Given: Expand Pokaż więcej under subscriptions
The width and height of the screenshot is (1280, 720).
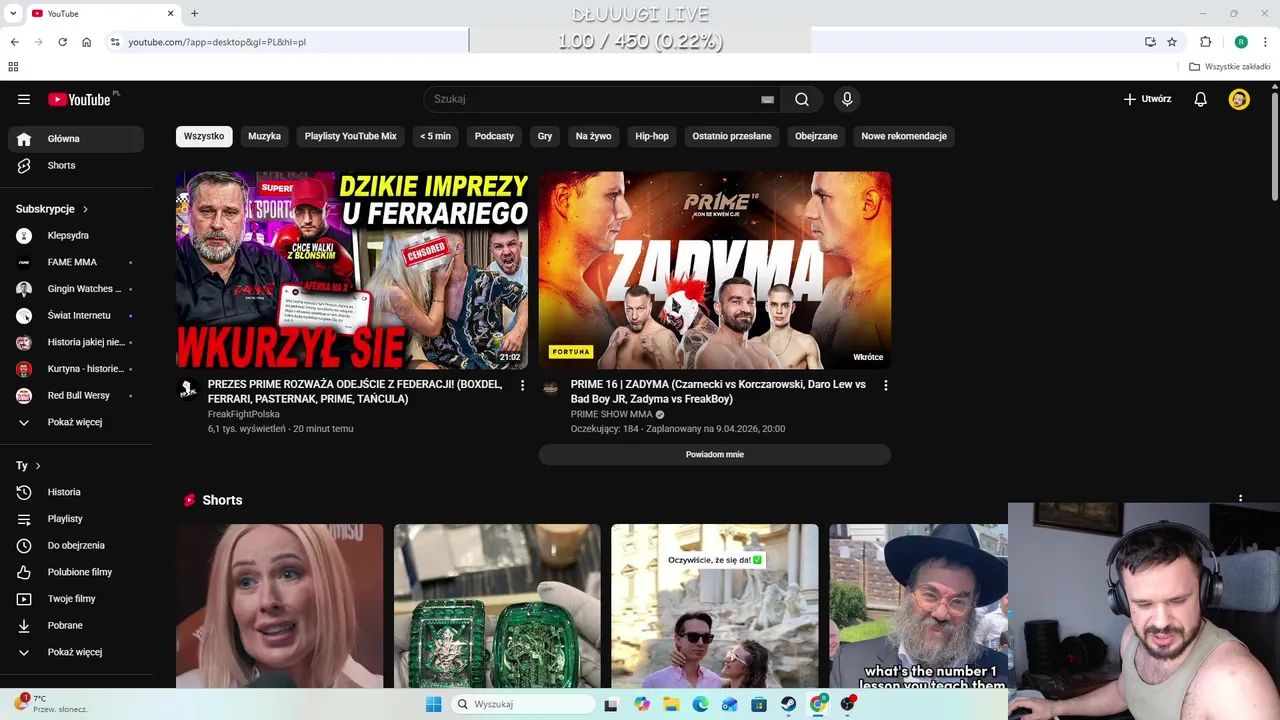Looking at the screenshot, I should [76, 422].
